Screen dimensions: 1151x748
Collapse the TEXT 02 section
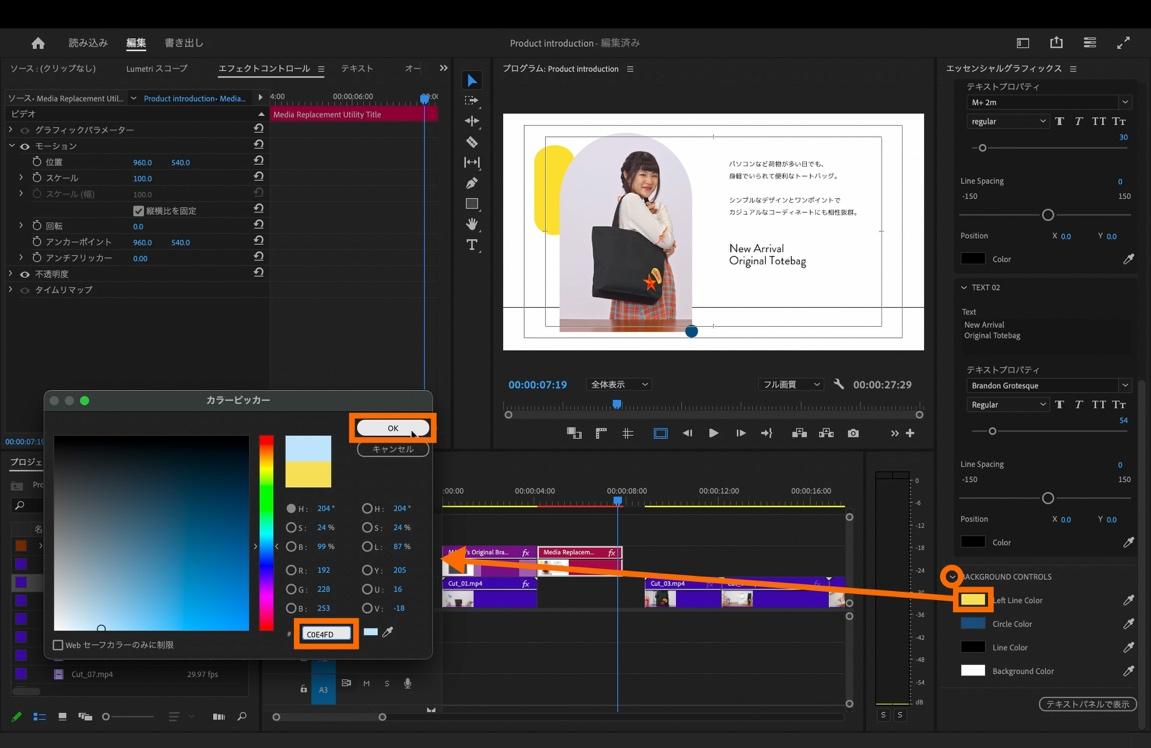964,288
